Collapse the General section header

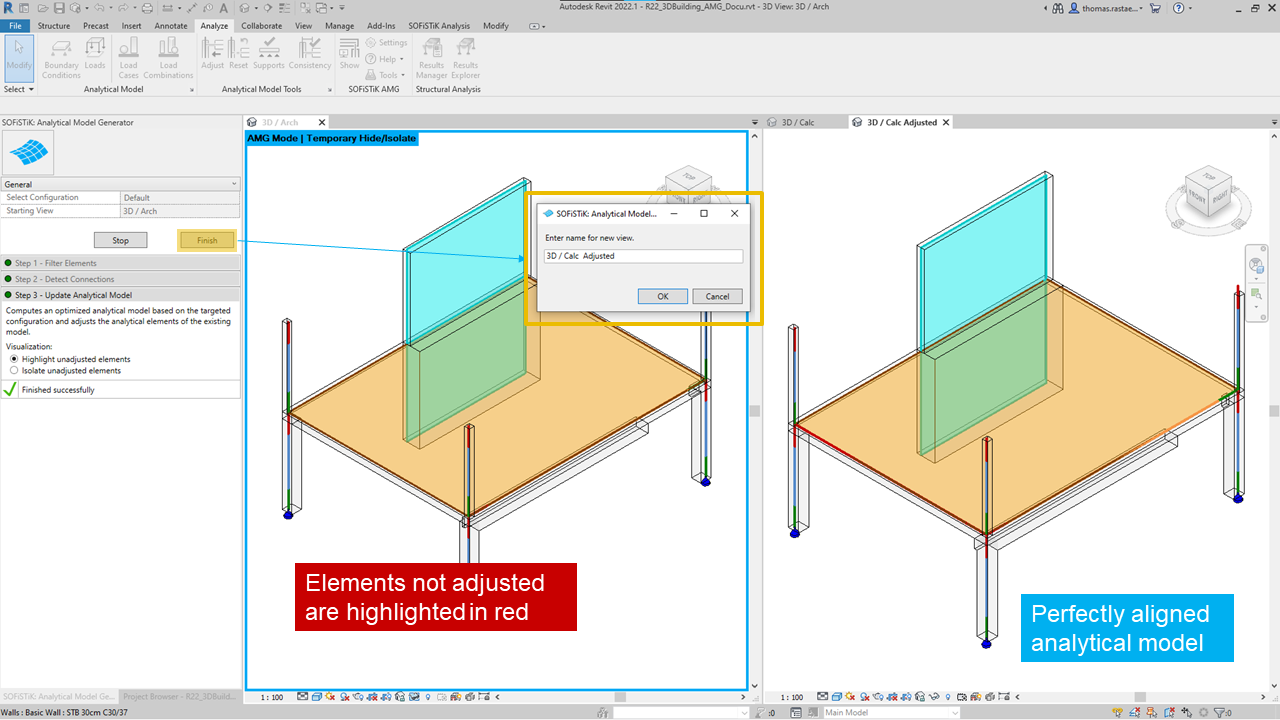pos(121,184)
